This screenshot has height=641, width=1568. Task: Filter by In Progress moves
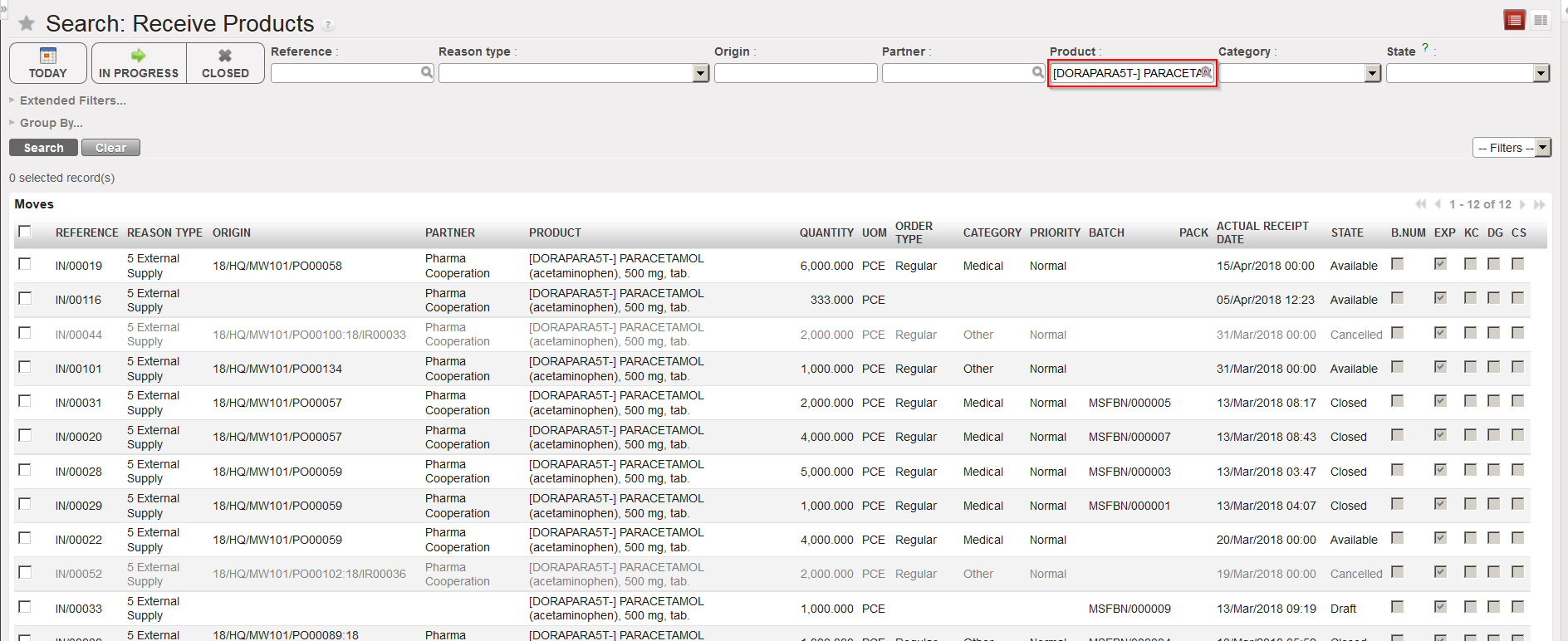point(139,63)
